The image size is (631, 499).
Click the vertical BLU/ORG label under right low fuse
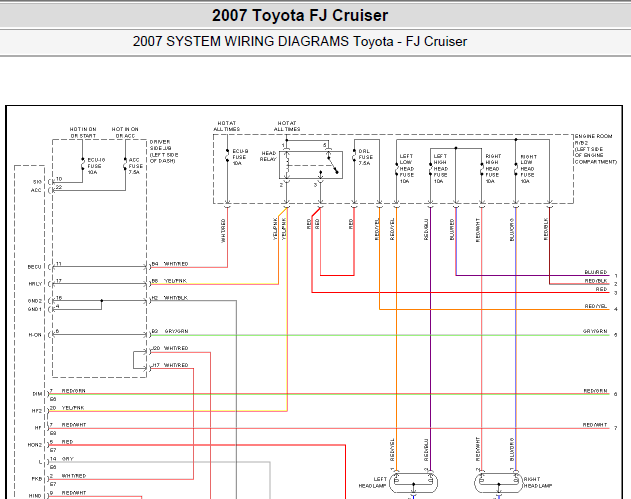coord(512,229)
